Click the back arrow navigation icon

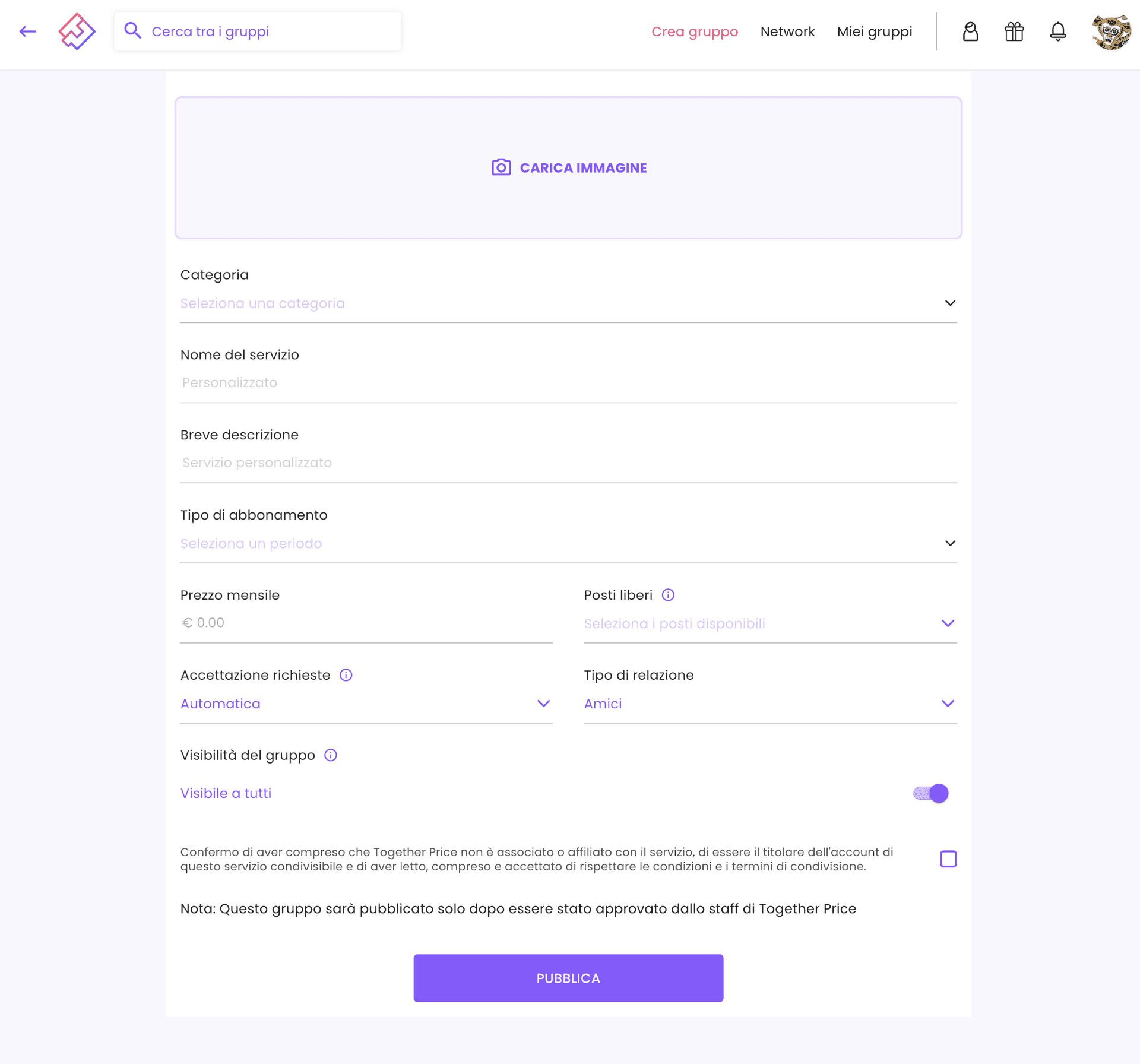coord(27,31)
